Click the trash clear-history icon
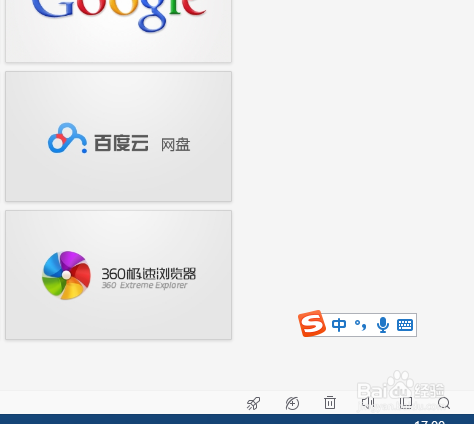This screenshot has height=424, width=474. tap(330, 403)
